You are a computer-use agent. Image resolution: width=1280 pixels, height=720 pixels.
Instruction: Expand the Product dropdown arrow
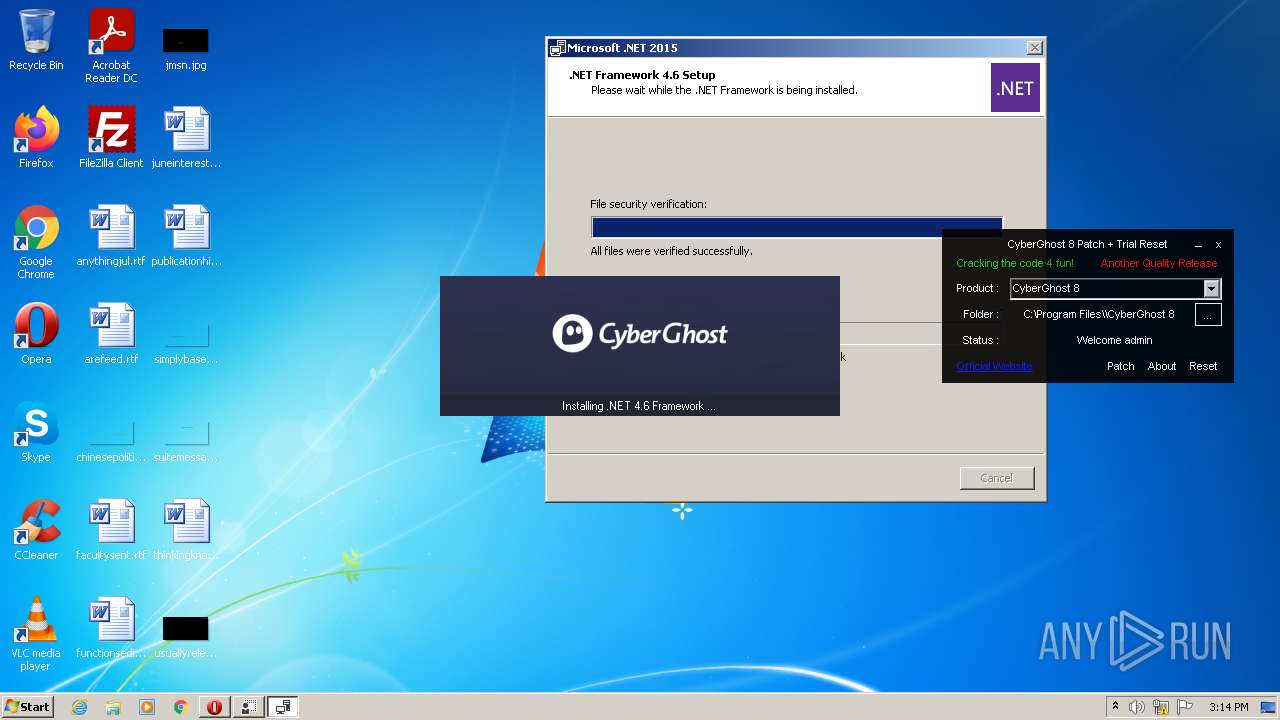coord(1211,289)
